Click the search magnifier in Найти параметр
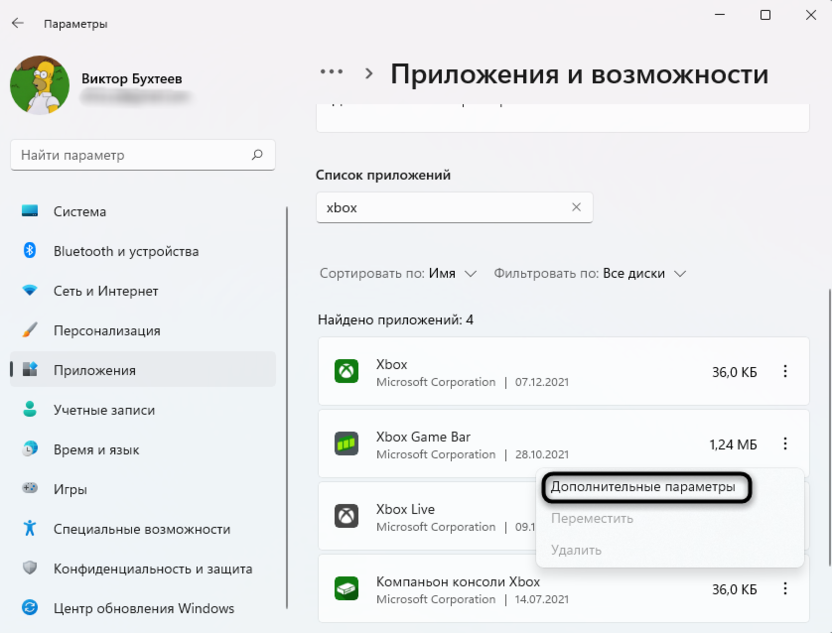Image resolution: width=832 pixels, height=633 pixels. coord(257,155)
